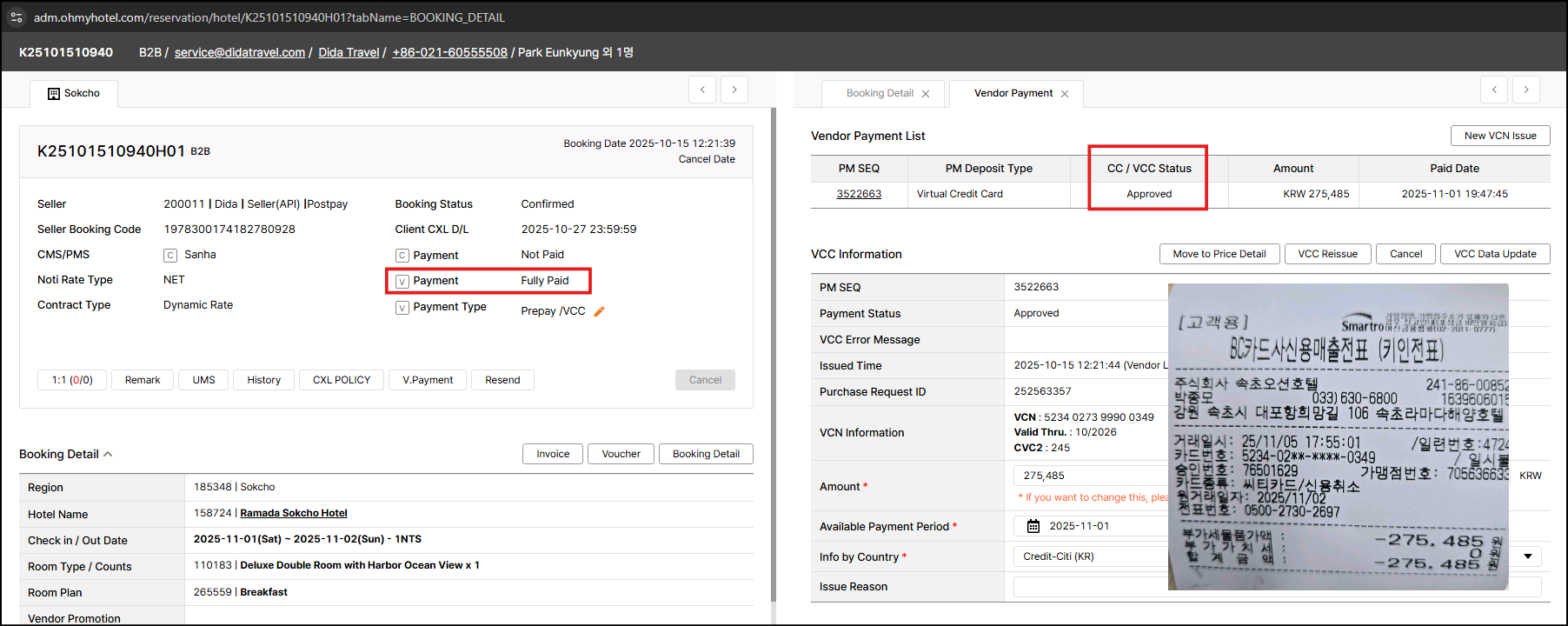Open PM SEQ 3522663 link

(x=859, y=194)
